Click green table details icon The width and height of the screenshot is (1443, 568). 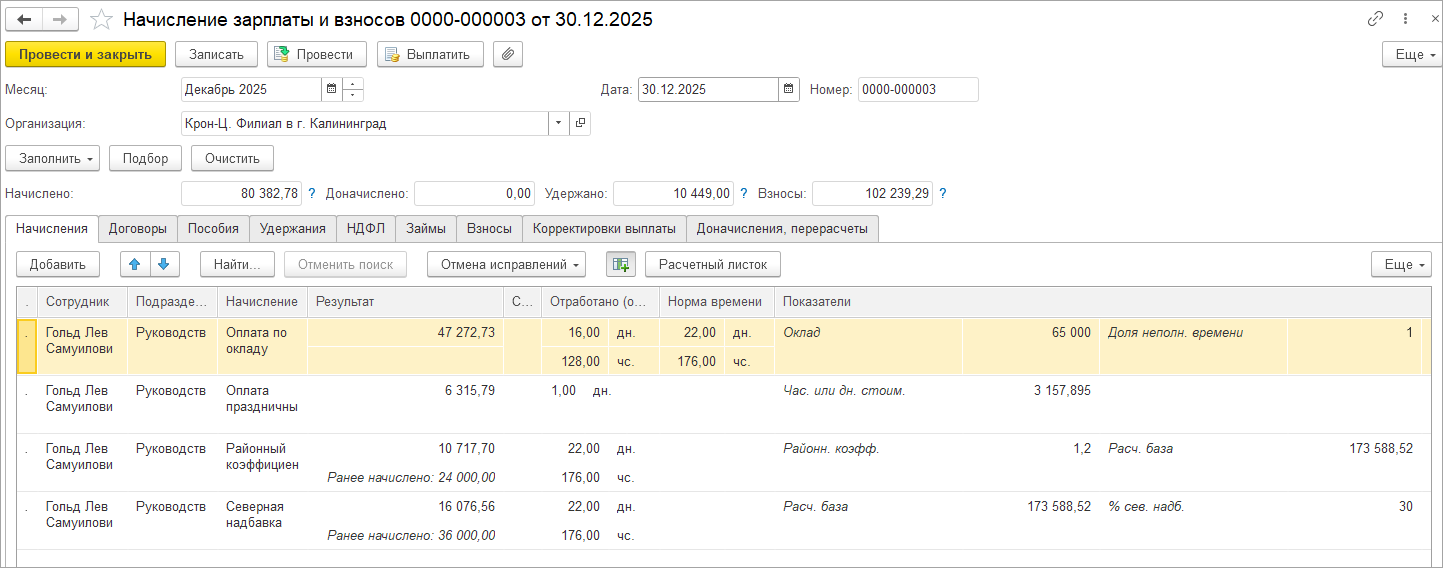tap(621, 264)
